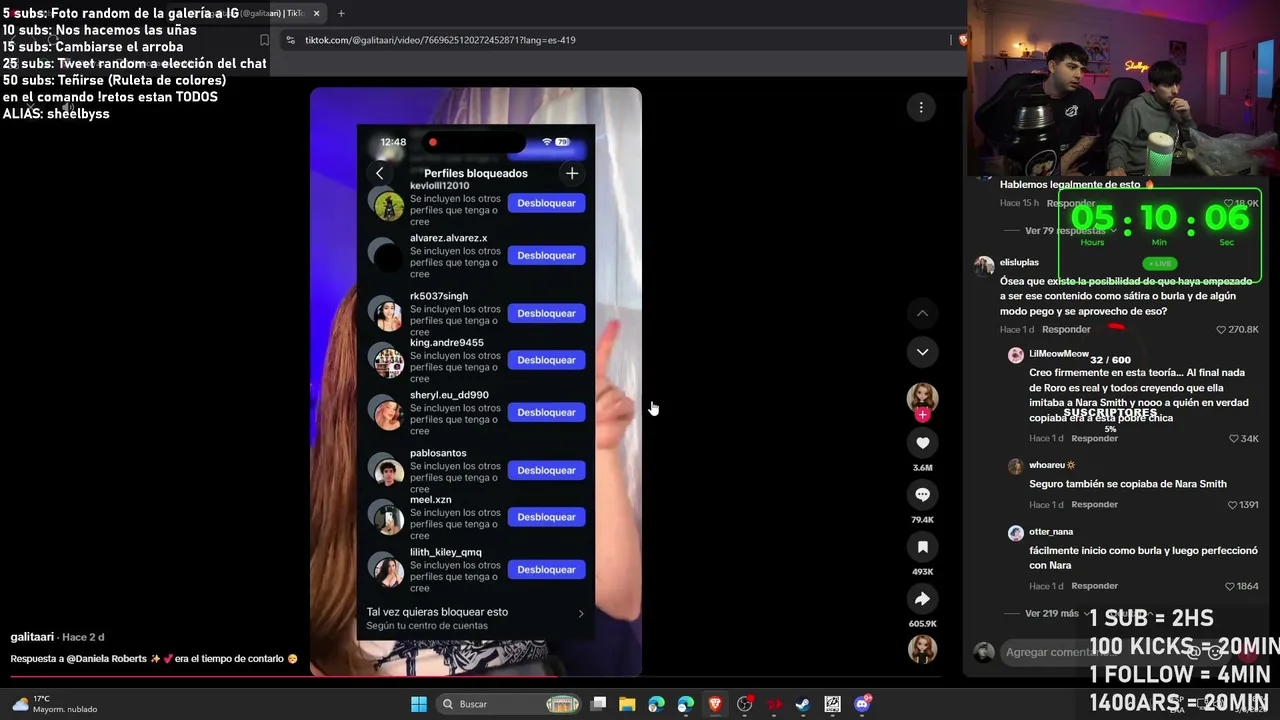Open site info icon in address bar
Image resolution: width=1280 pixels, height=720 pixels.
coord(290,40)
